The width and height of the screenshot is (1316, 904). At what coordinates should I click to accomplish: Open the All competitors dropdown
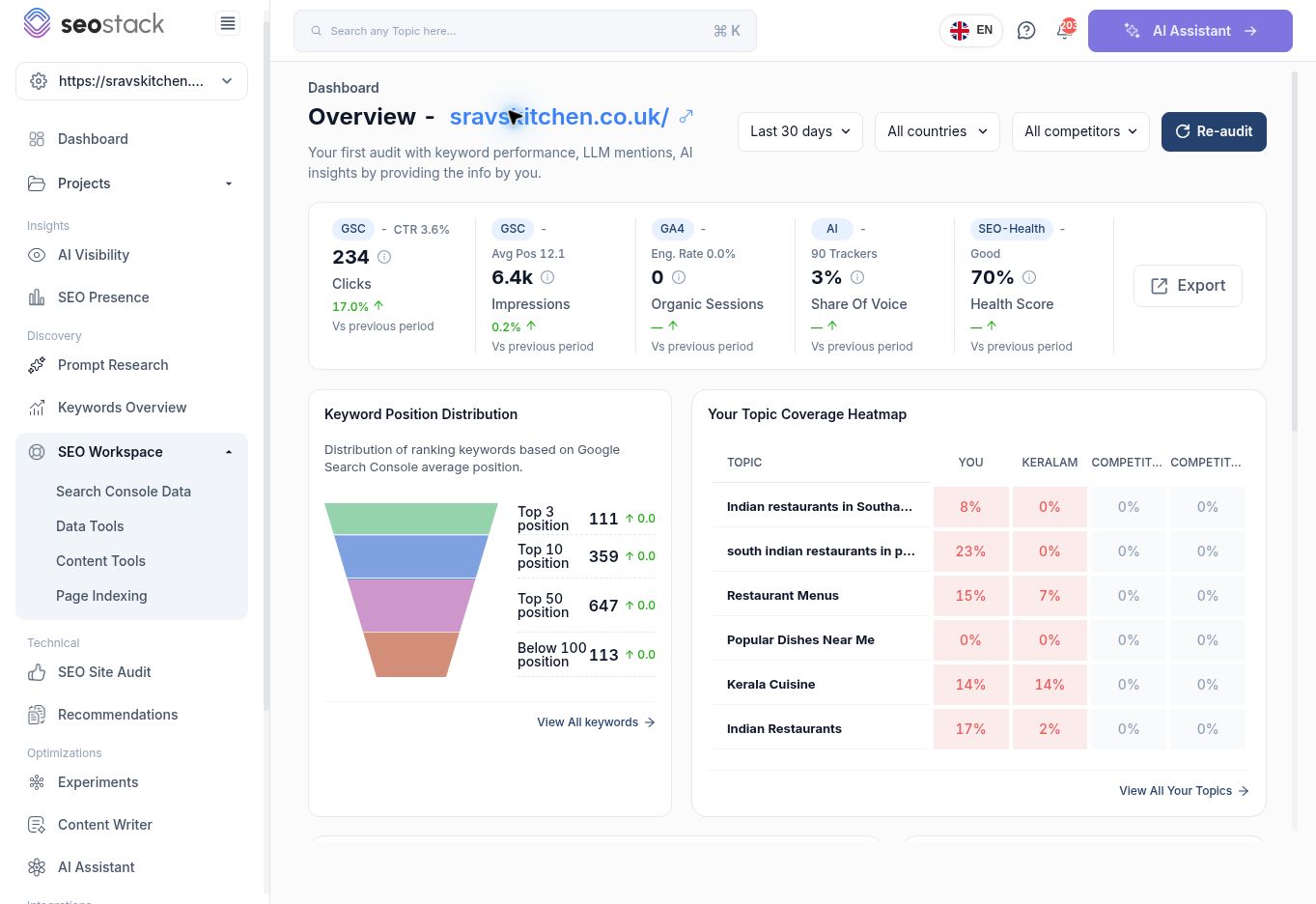[1080, 131]
